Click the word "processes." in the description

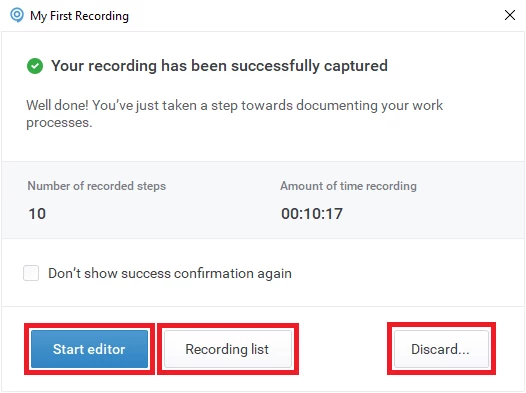pyautogui.click(x=59, y=123)
